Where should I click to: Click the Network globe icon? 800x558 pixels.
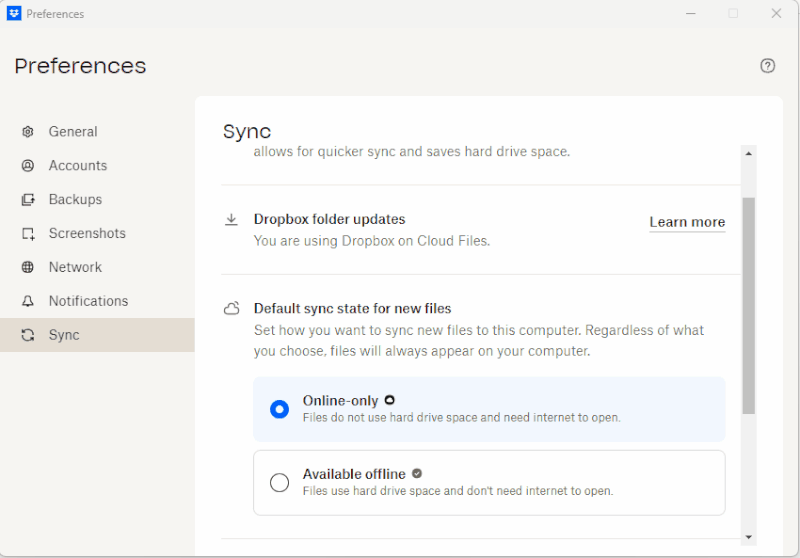(x=28, y=268)
